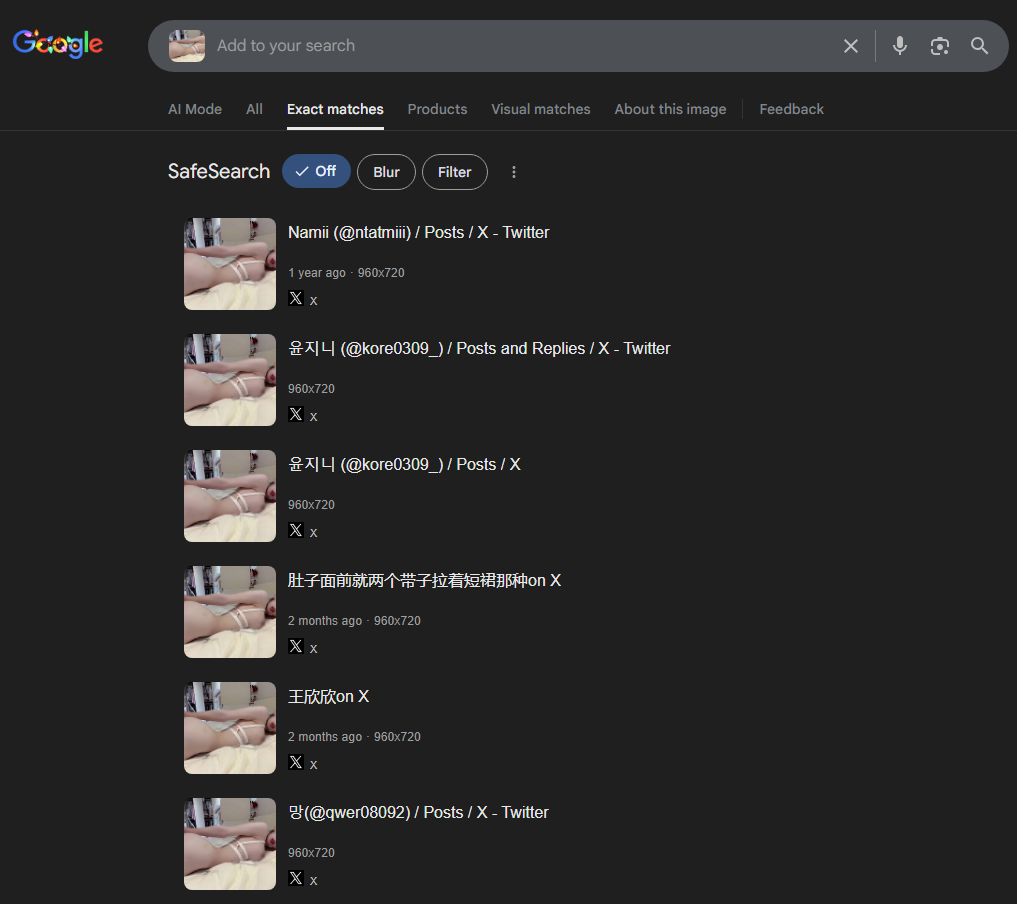
Task: Click the X favicon under the 王欣欣 result
Action: [x=296, y=762]
